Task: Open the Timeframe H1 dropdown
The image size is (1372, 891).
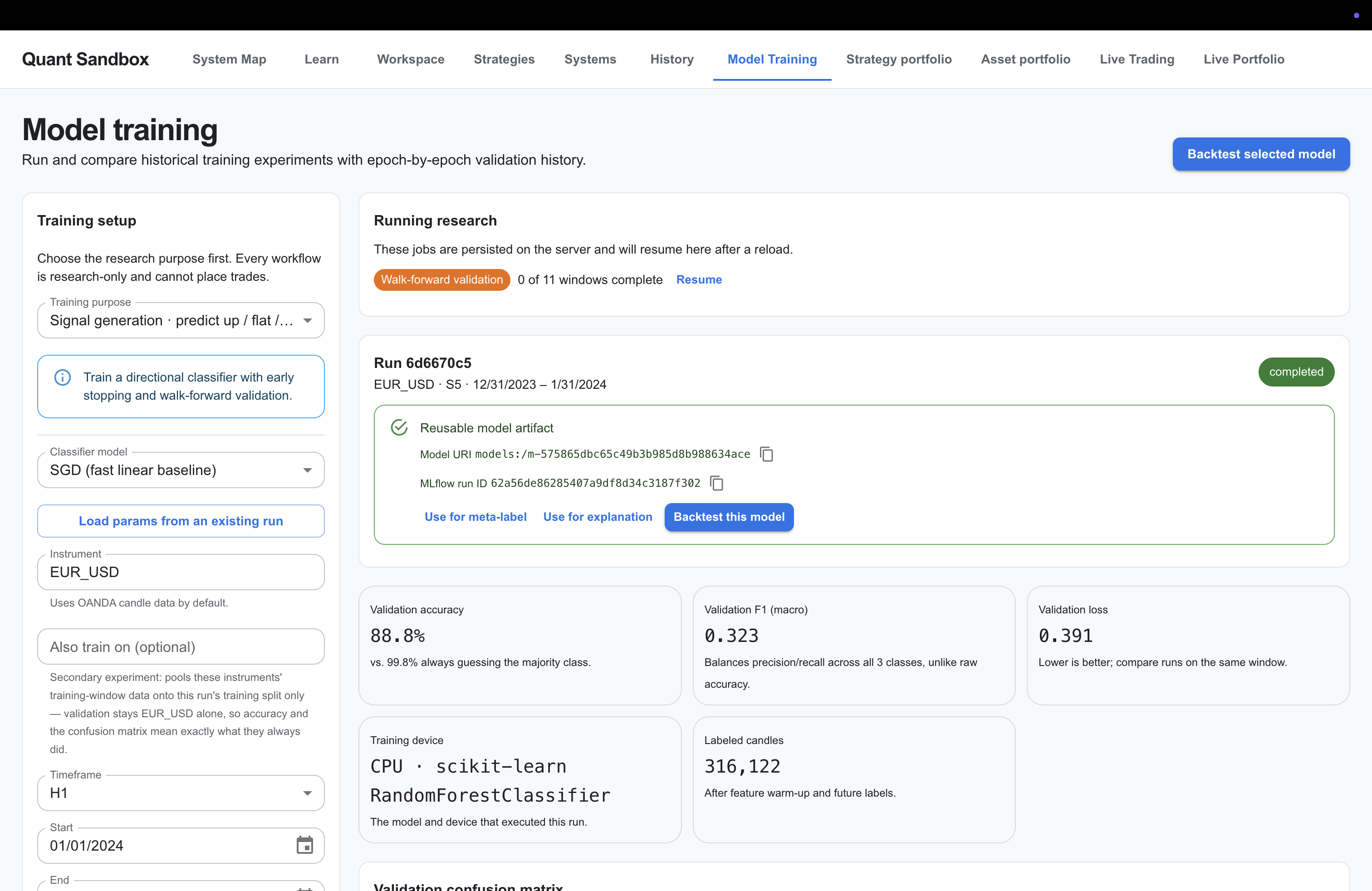Action: (x=181, y=793)
